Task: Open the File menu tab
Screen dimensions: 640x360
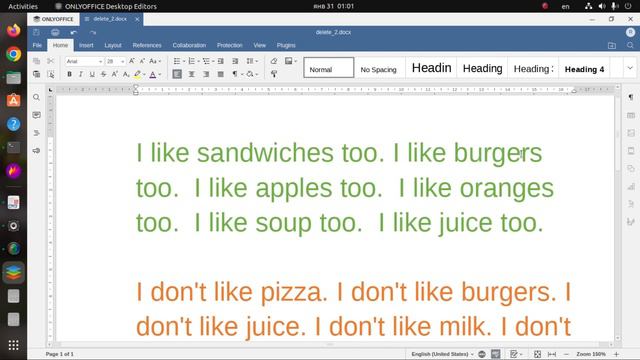Action: pyautogui.click(x=37, y=45)
